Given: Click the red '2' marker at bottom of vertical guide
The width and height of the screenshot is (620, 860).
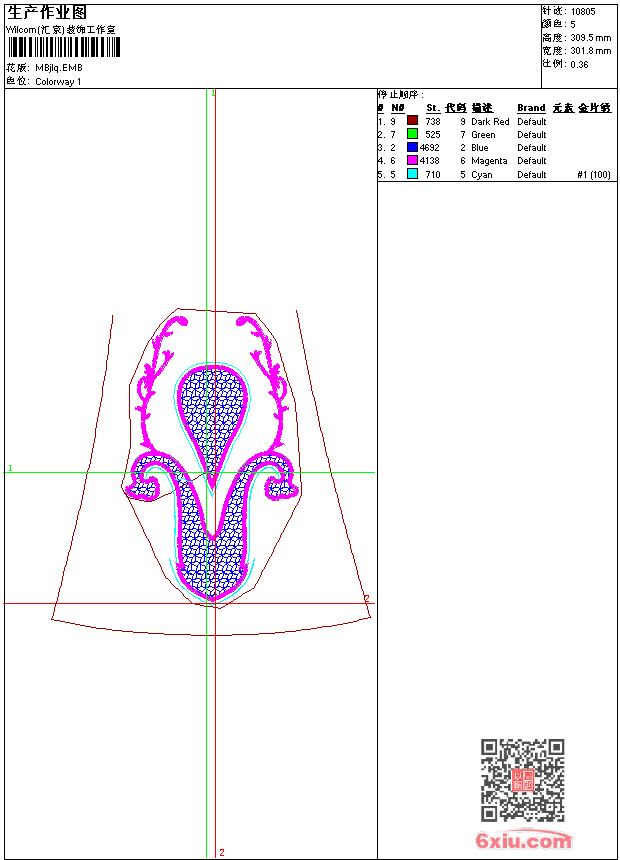Looking at the screenshot, I should (222, 852).
